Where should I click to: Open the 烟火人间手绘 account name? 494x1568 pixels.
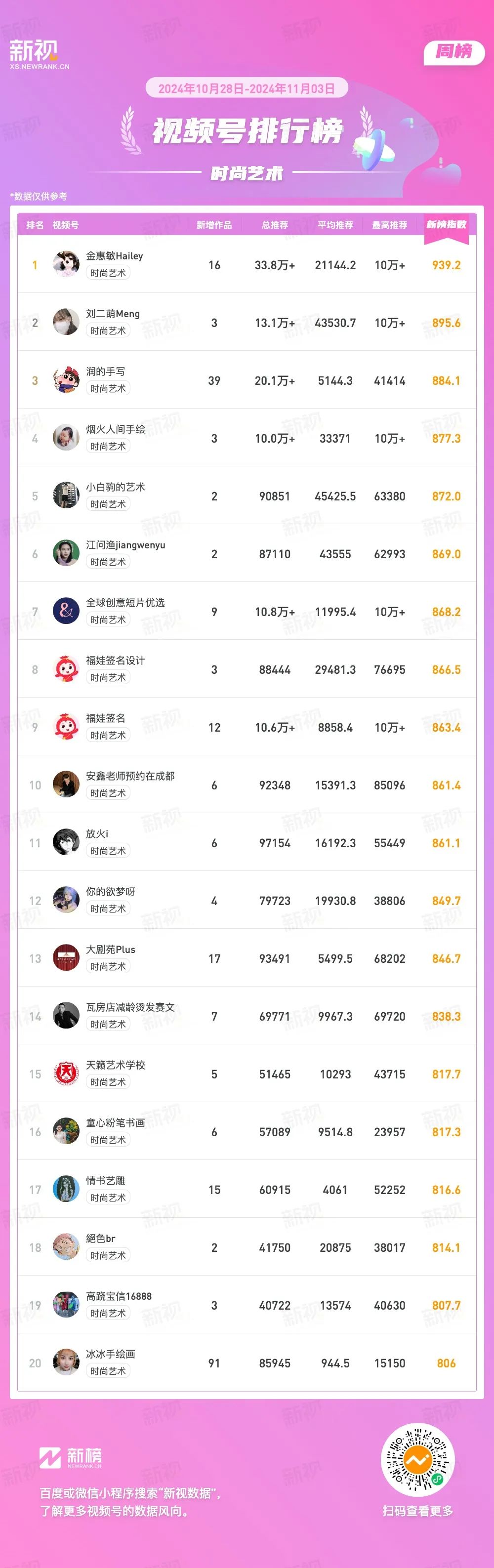[x=115, y=429]
